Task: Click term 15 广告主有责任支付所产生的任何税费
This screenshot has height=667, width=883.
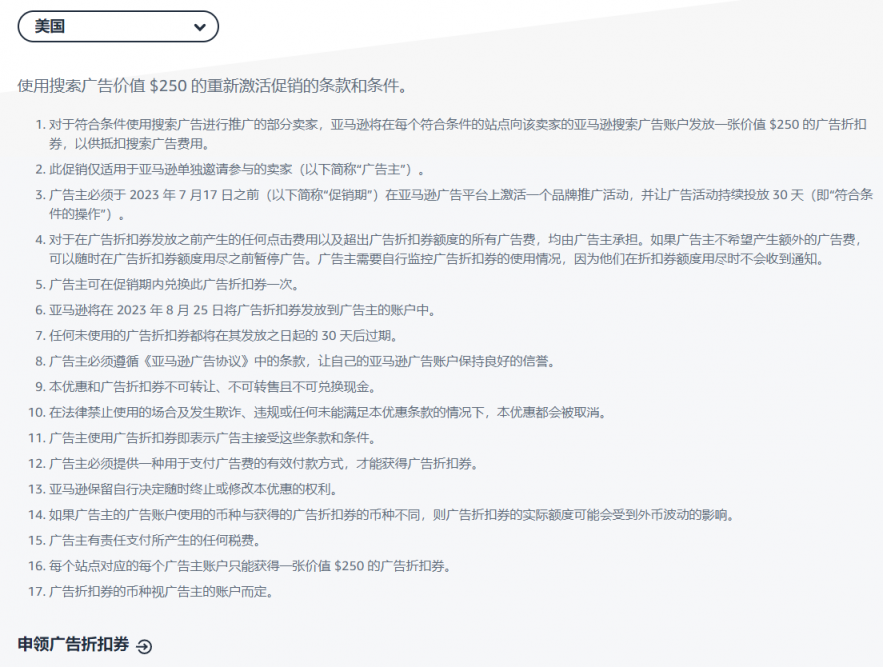Action: click(x=155, y=541)
